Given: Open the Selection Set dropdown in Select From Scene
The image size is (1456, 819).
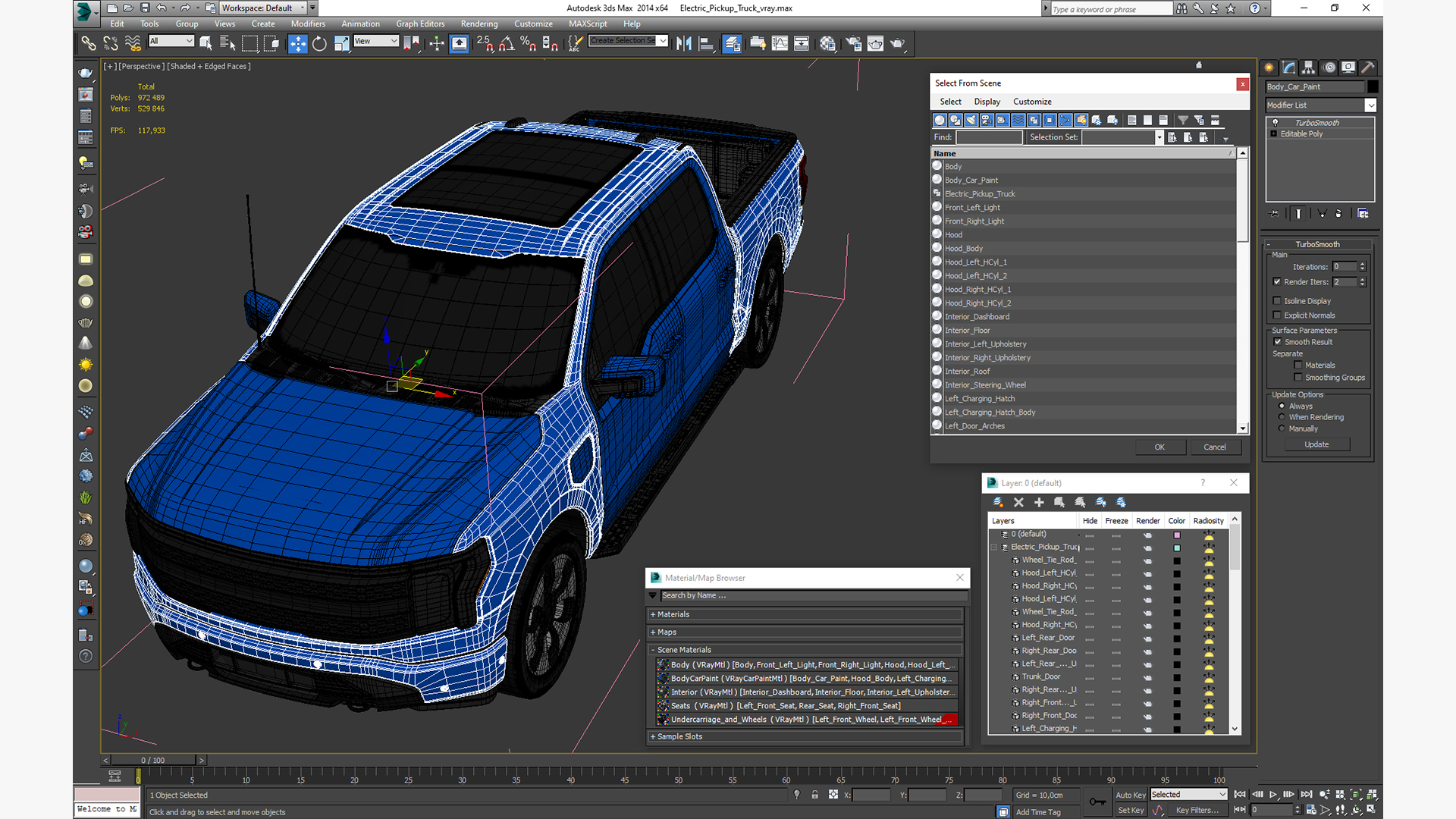Looking at the screenshot, I should coord(1122,137).
